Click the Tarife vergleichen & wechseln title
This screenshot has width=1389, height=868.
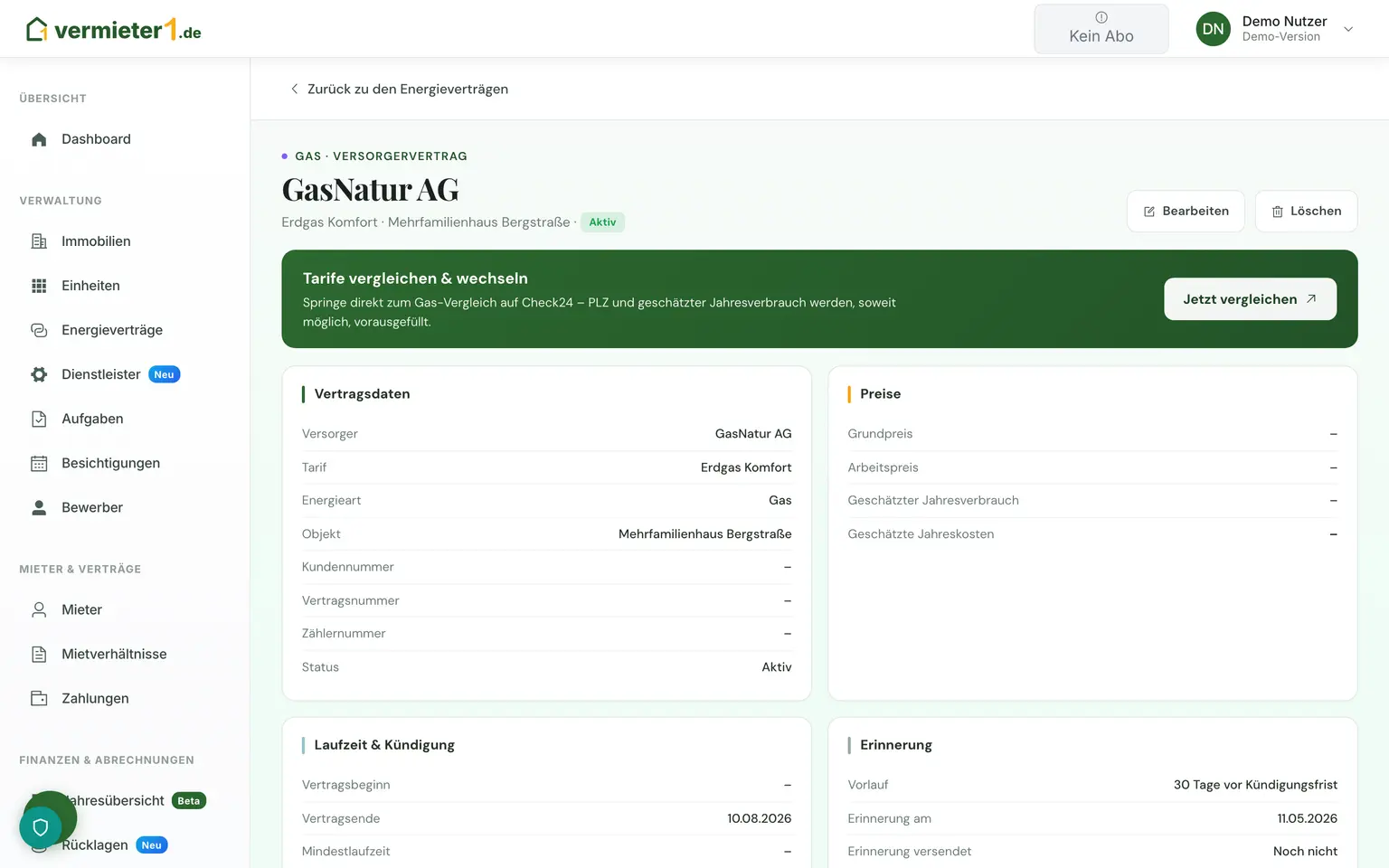(x=415, y=278)
